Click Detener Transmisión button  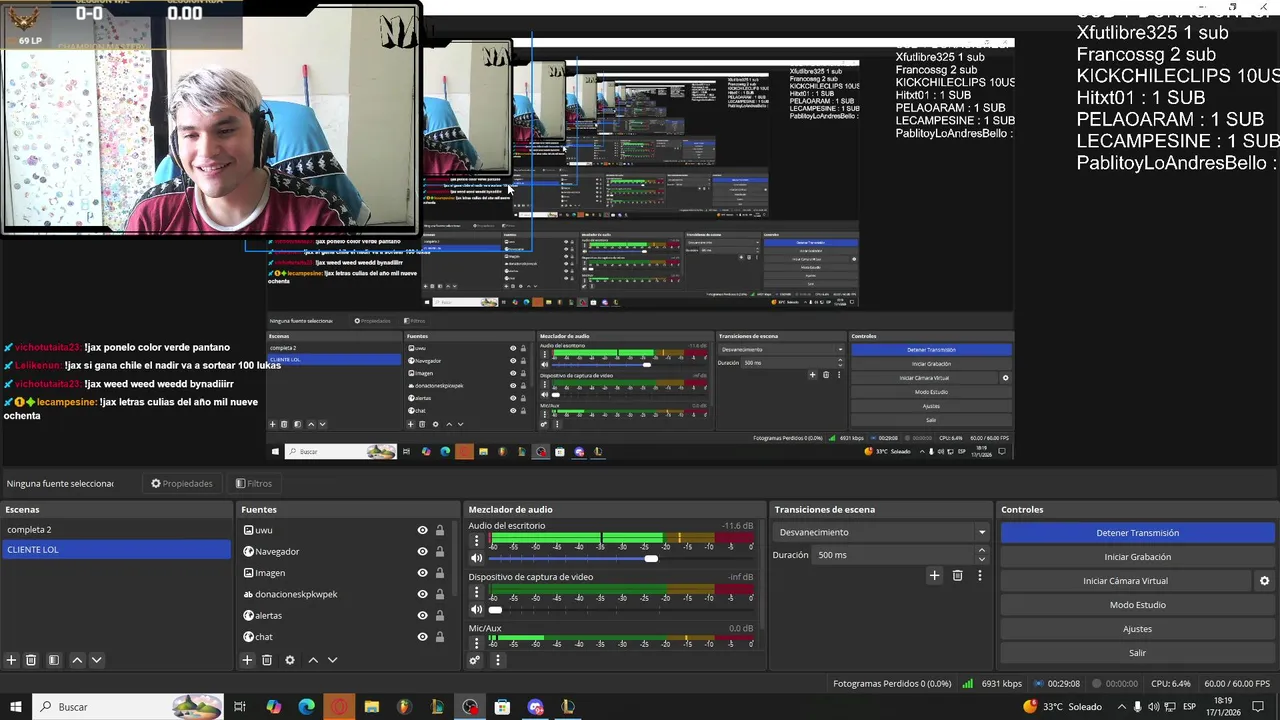pos(1137,533)
